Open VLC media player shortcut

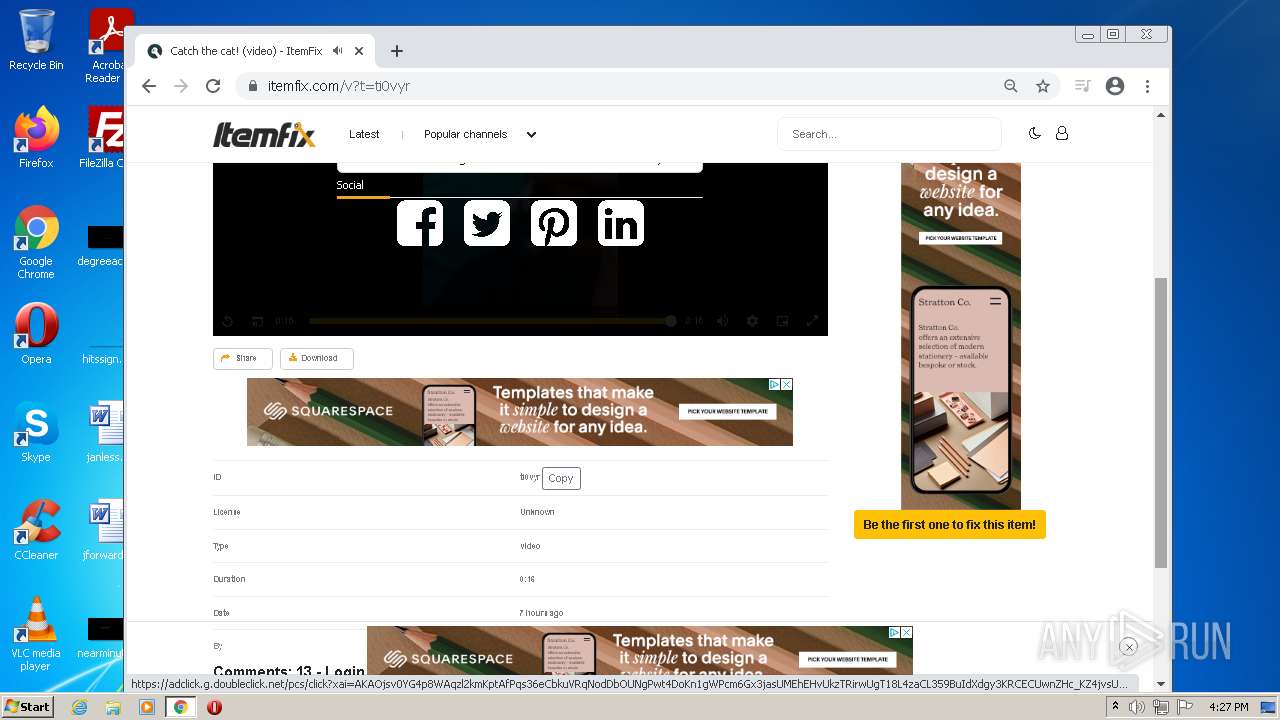36,633
